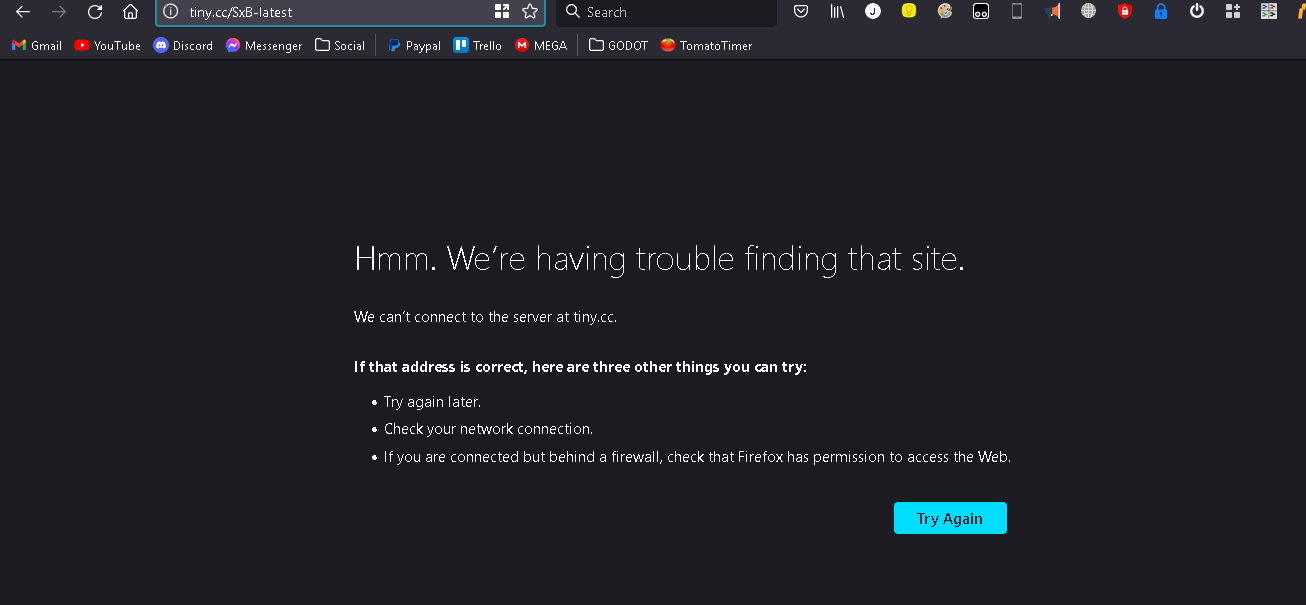Screen dimensions: 1306x605
Task: Open the YouTube bookmark
Action: (108, 45)
